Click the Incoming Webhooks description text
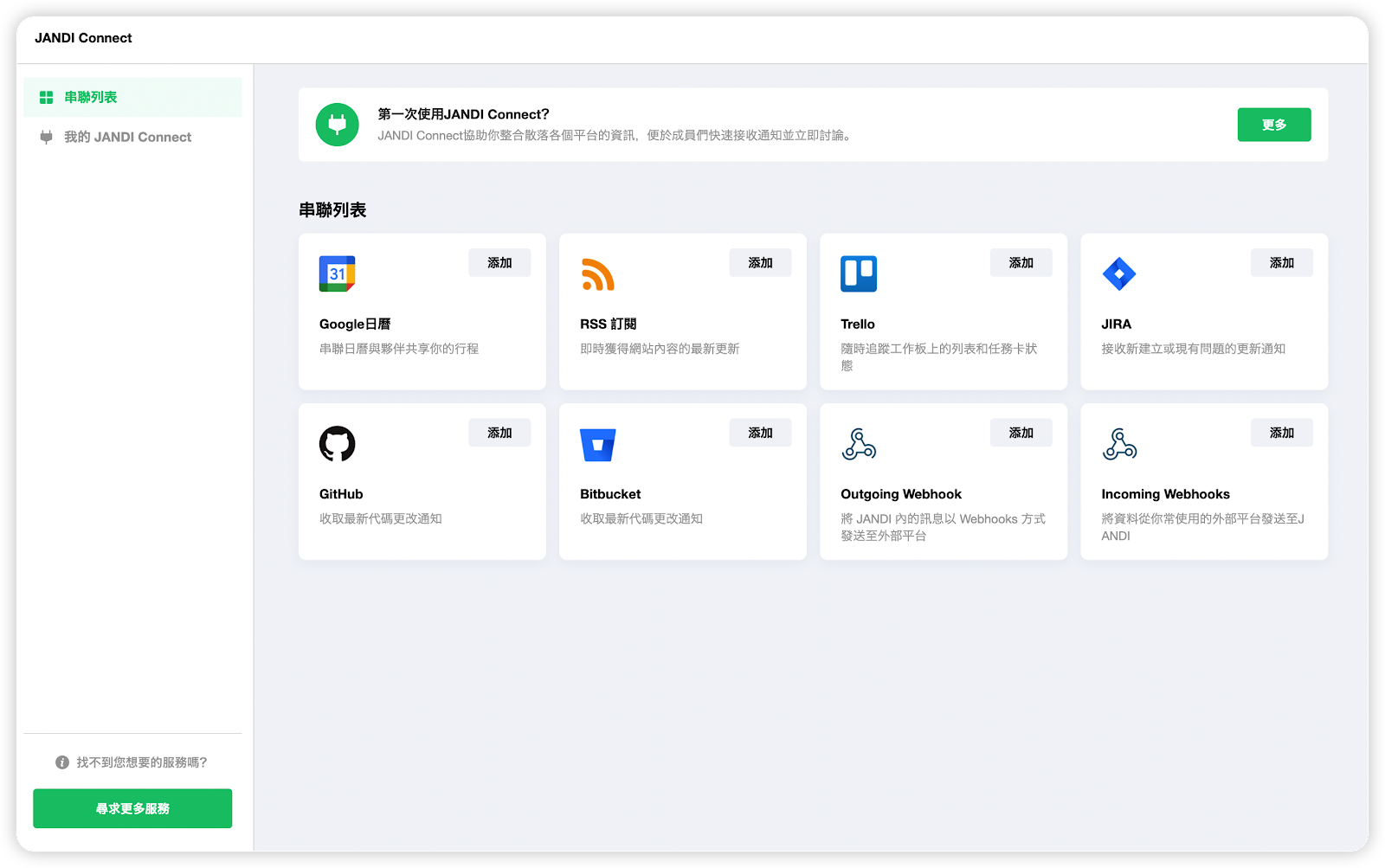The width and height of the screenshot is (1385, 868). coord(1202,527)
